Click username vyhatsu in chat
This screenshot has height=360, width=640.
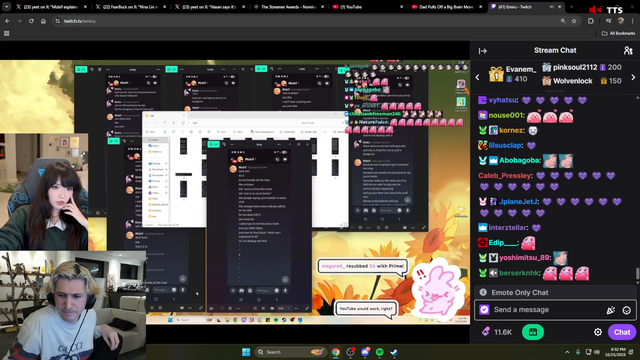(503, 100)
